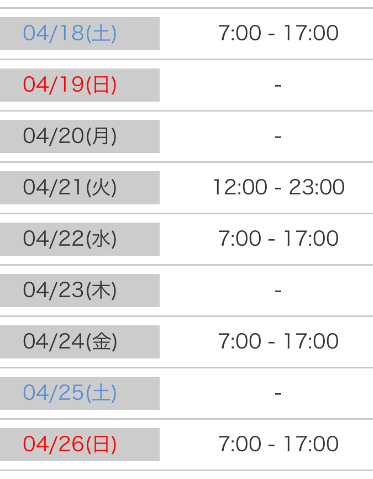The height and width of the screenshot is (479, 373).
Task: Click the 7:00 - 17:00 shift for 04/18
Action: pos(278,33)
